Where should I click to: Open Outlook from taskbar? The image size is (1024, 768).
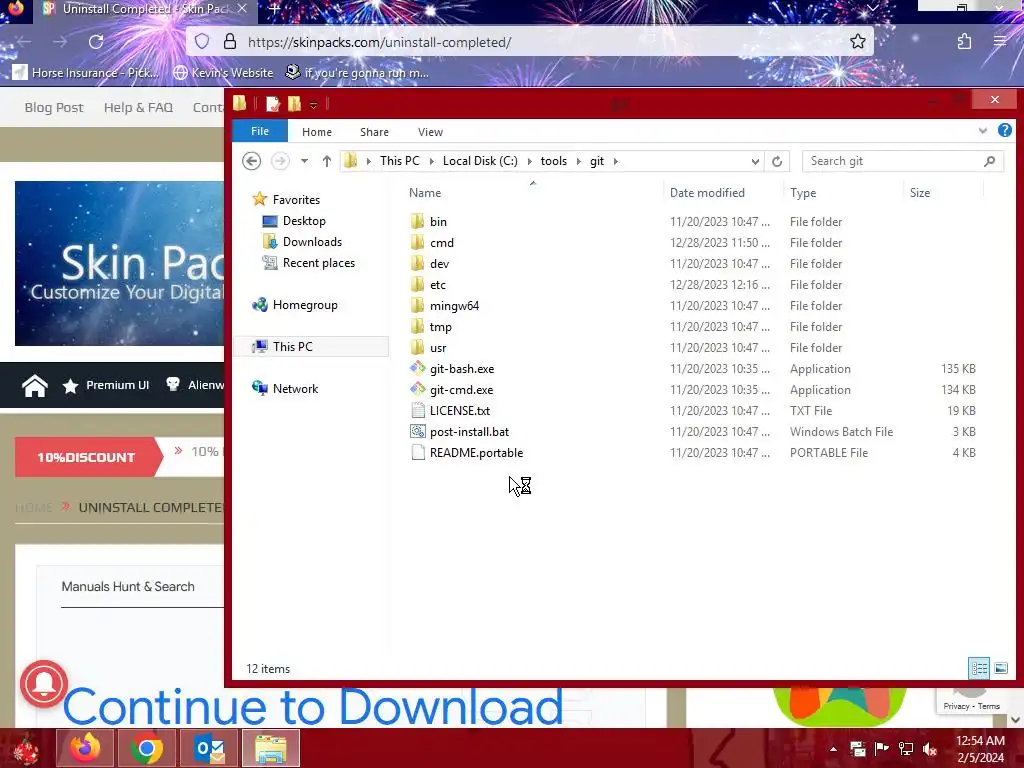pos(209,748)
